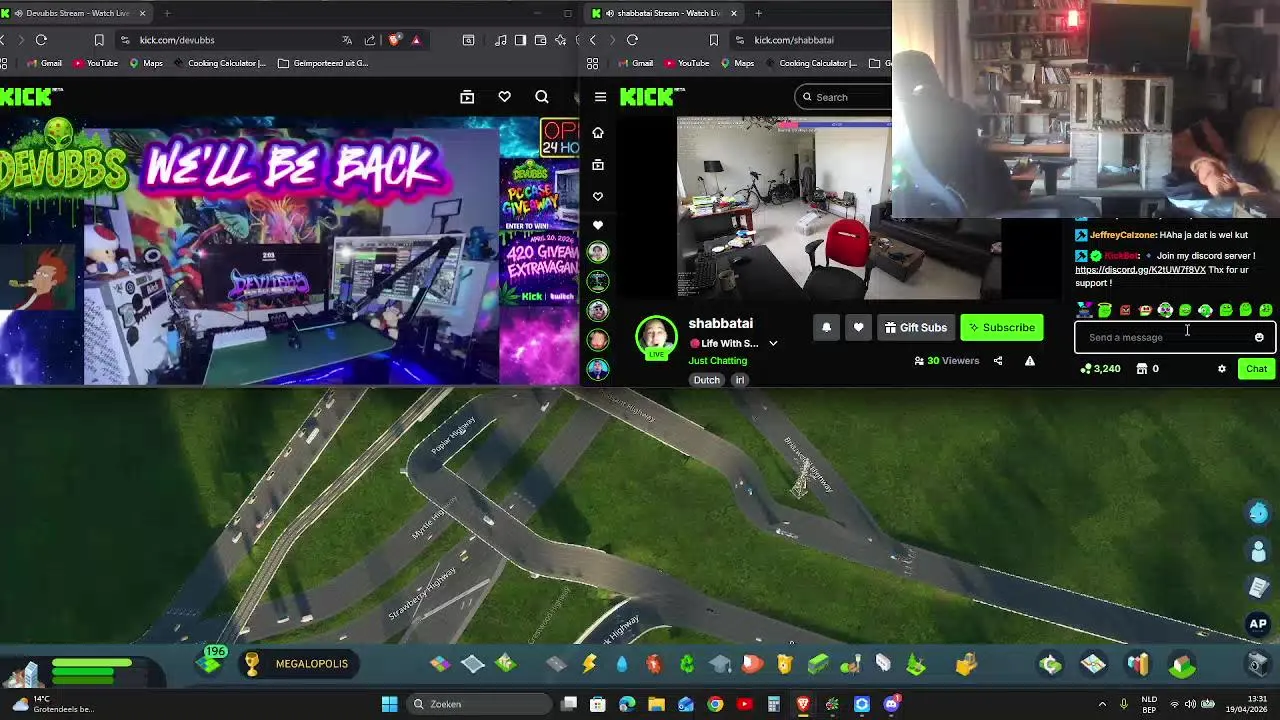Open Browse icon in Devubbs Kick header
1280x720 pixels.
467,97
